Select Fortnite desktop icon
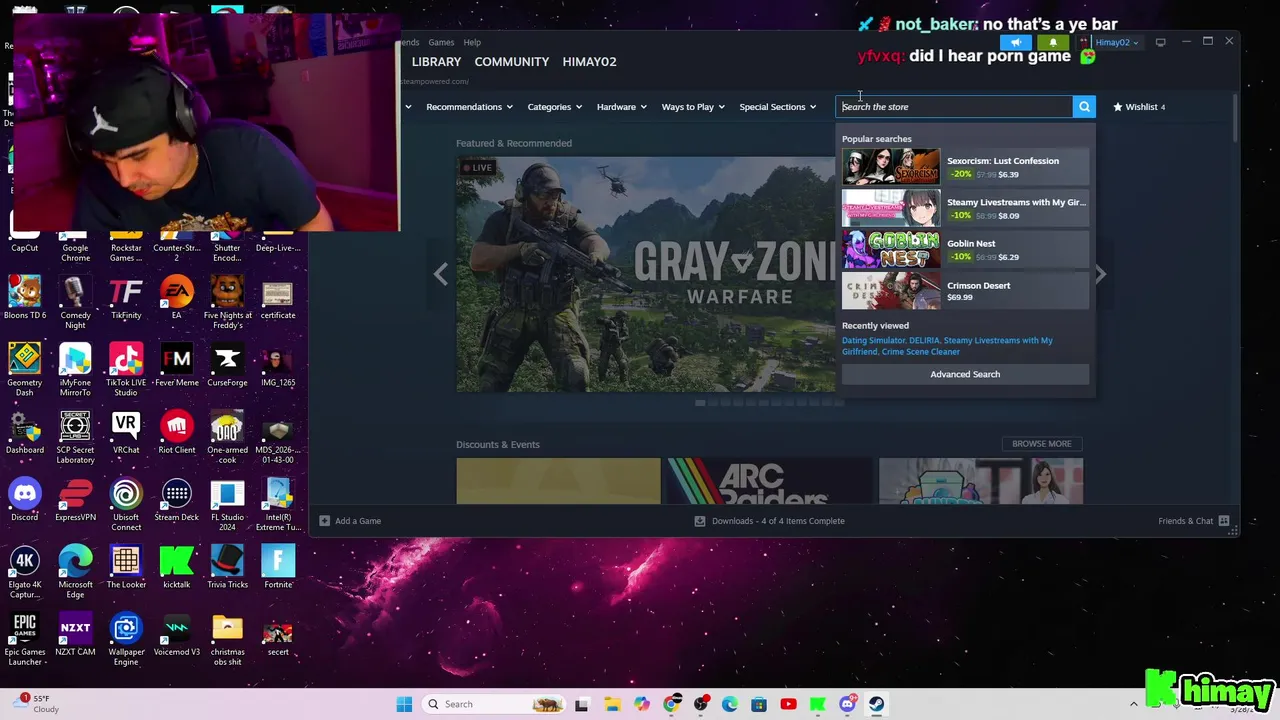This screenshot has width=1280, height=720. click(278, 567)
